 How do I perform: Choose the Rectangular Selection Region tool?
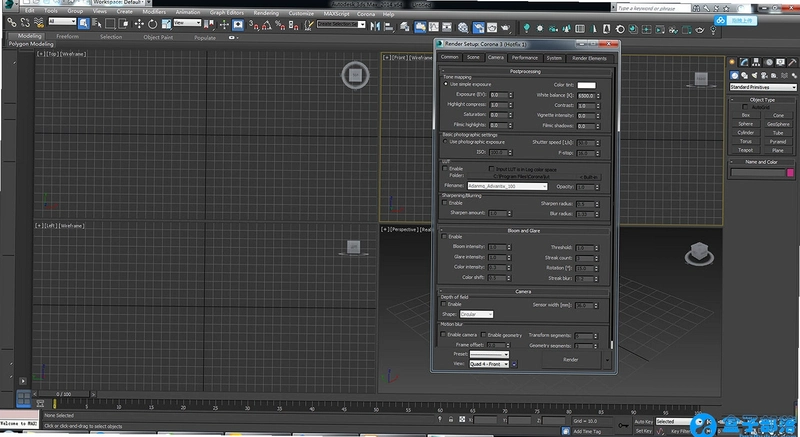[110, 23]
